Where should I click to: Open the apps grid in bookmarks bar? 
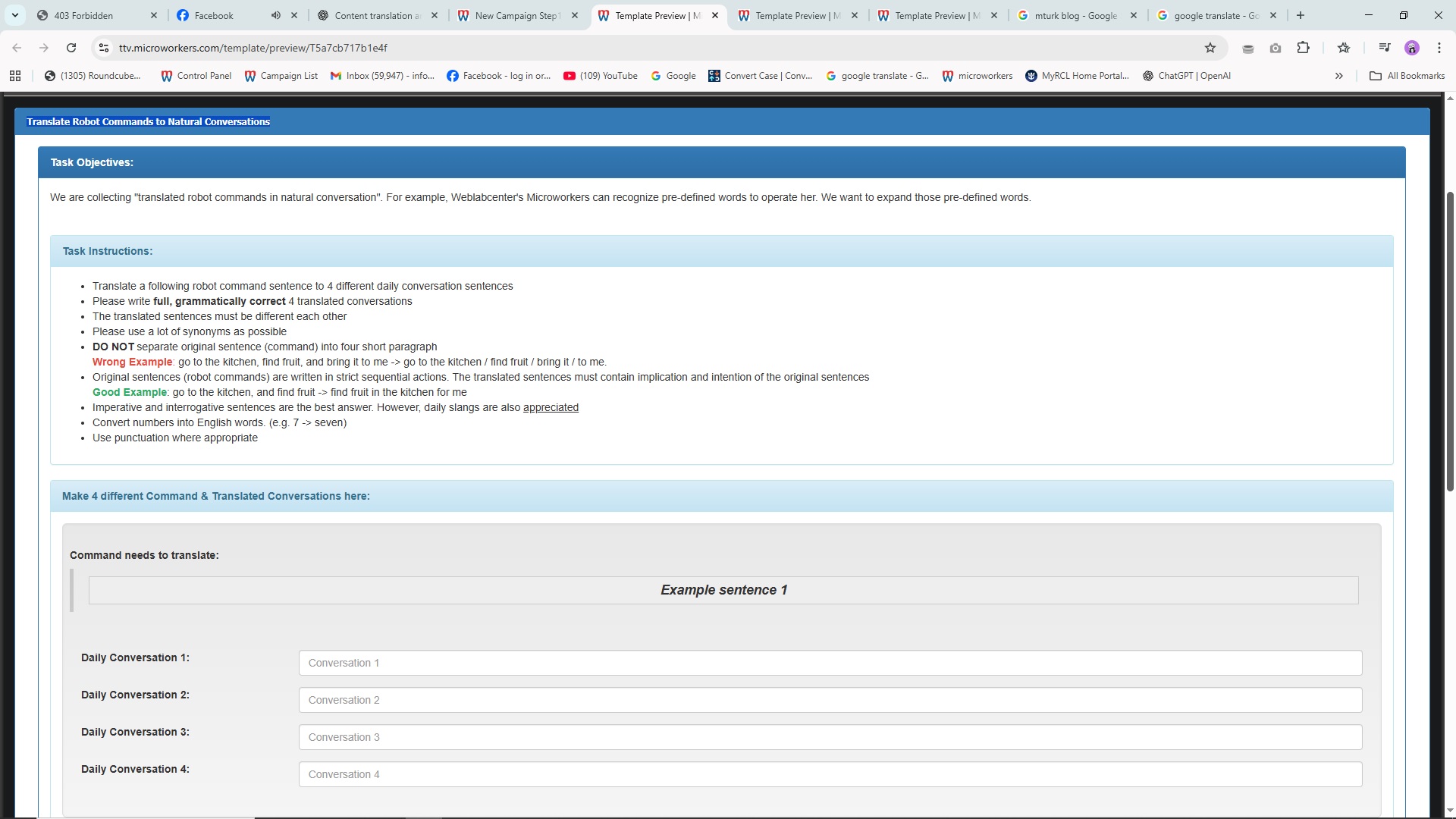15,76
